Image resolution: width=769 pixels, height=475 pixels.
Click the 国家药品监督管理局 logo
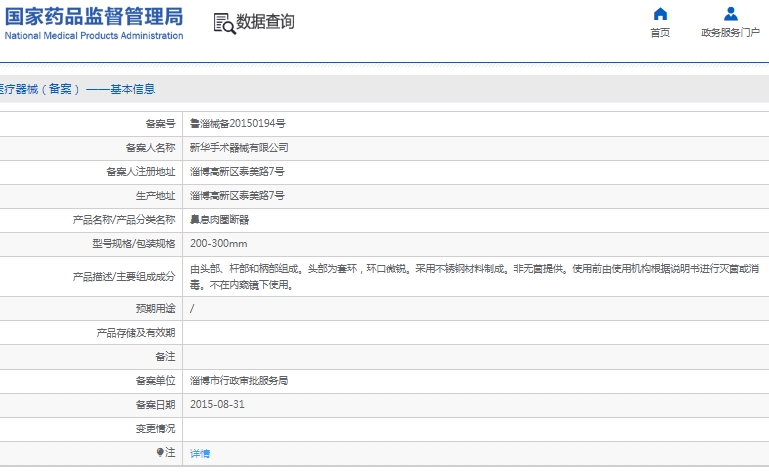coord(94,17)
